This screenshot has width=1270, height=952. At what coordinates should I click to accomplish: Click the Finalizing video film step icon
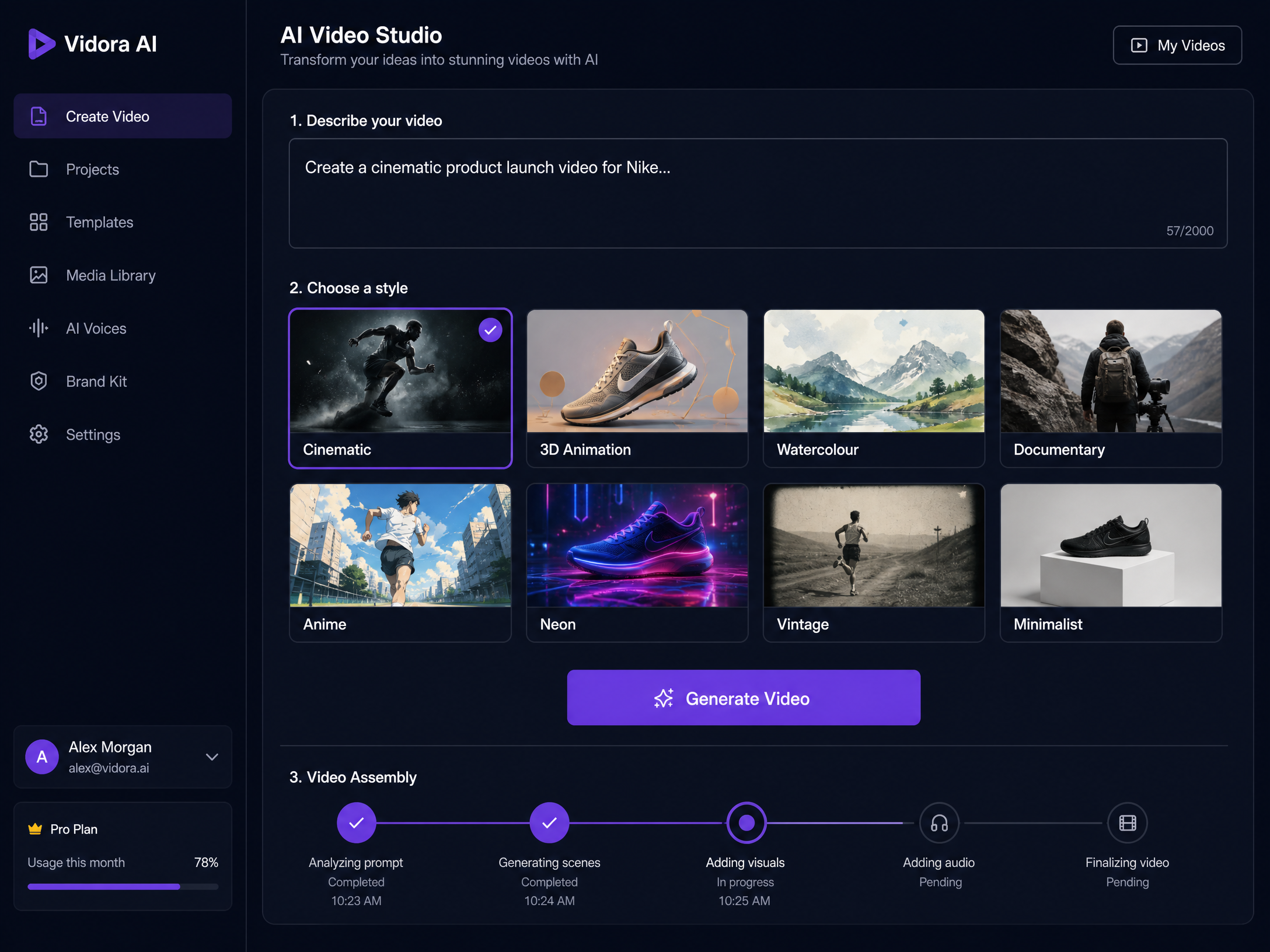[1128, 823]
